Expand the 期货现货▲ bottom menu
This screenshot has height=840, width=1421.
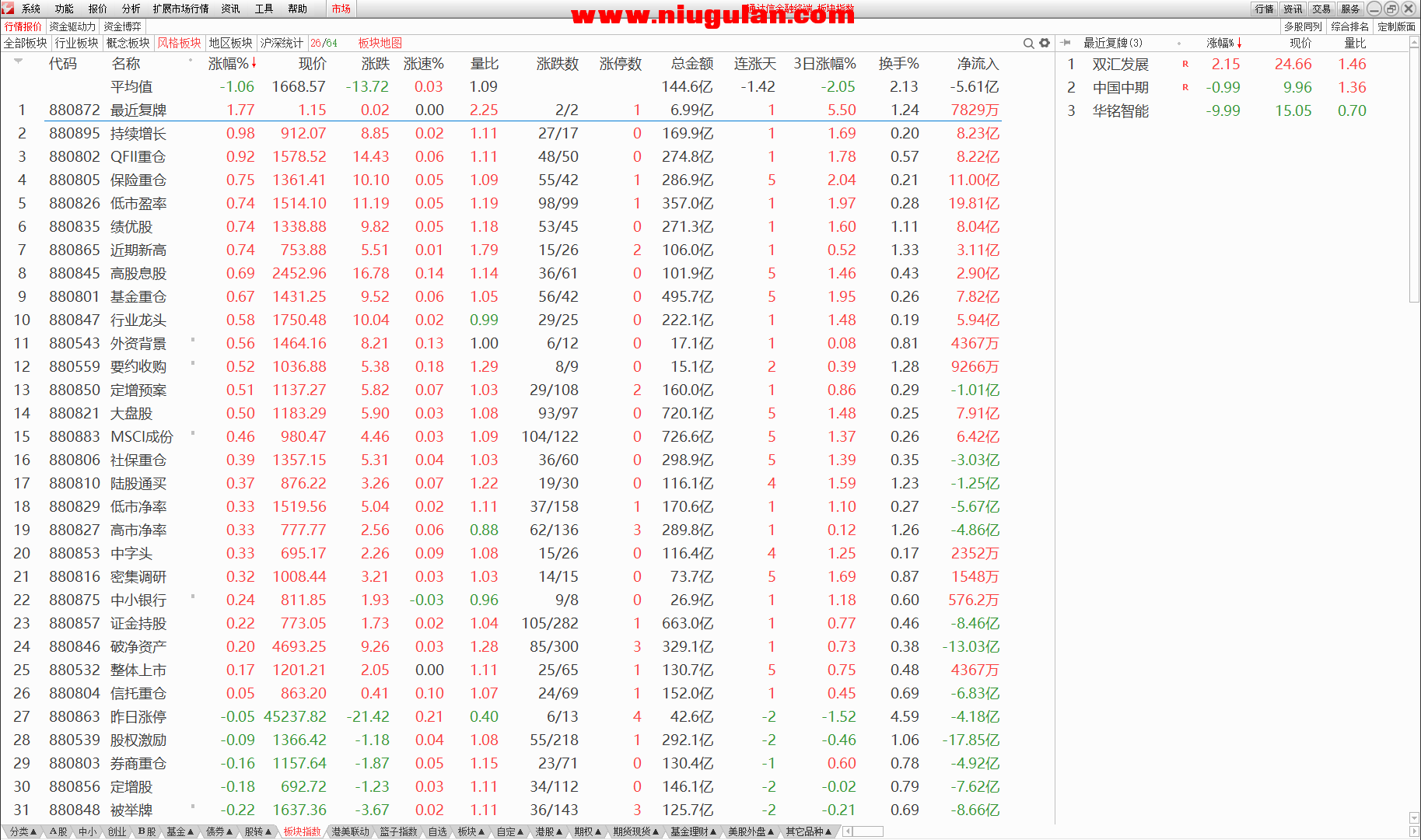point(635,831)
